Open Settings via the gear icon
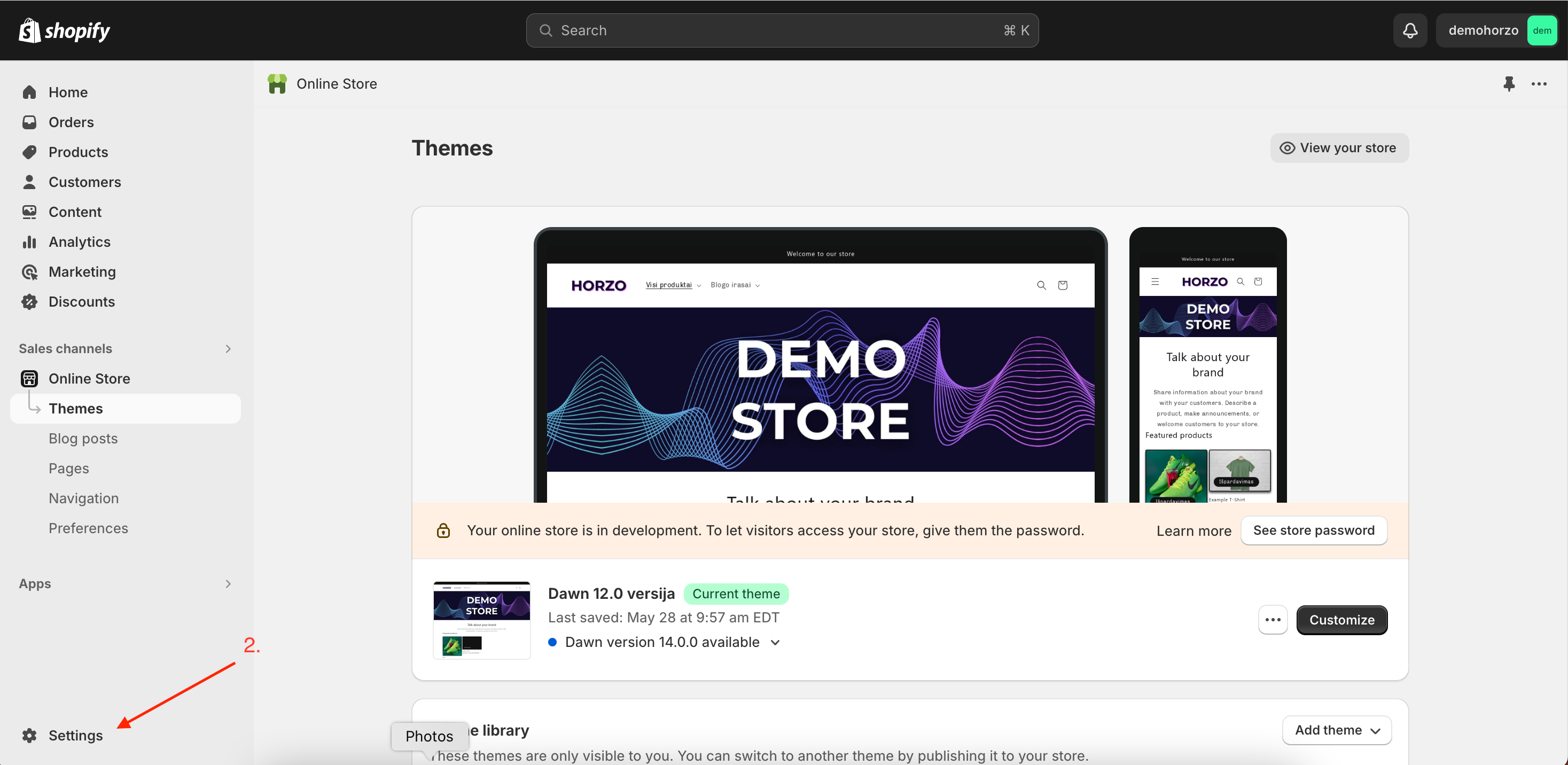1568x765 pixels. [x=29, y=735]
